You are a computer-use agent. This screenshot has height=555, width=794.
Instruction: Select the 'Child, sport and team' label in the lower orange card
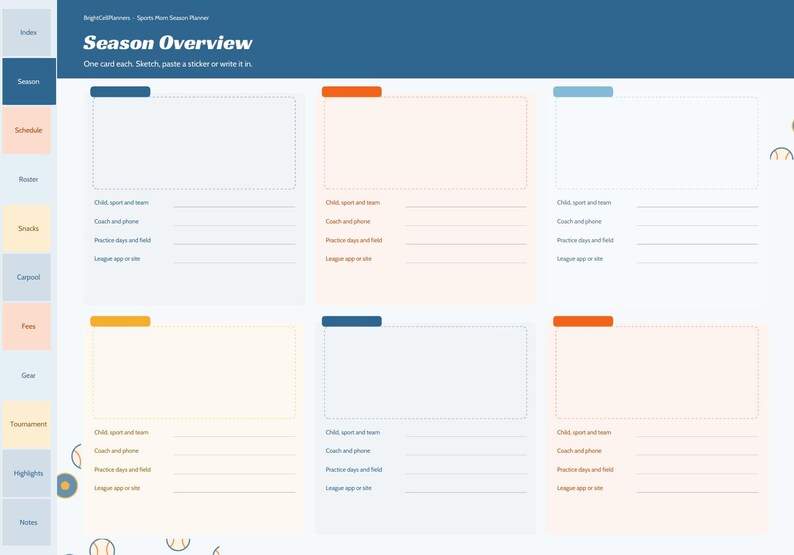584,432
